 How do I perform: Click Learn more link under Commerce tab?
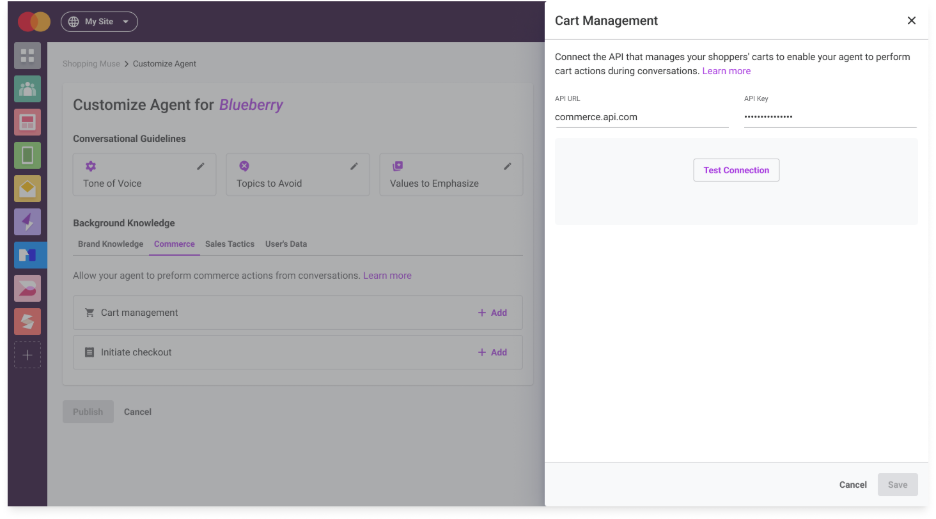pyautogui.click(x=387, y=275)
